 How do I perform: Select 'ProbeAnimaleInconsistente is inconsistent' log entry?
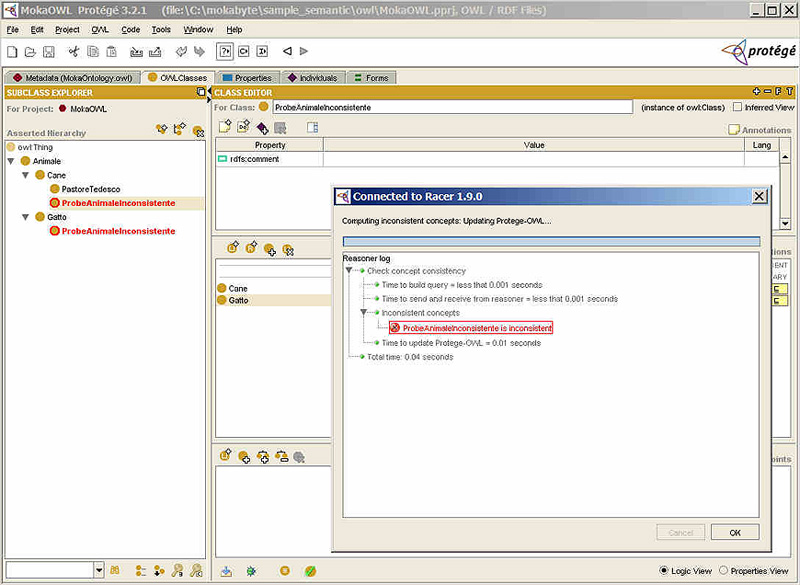471,328
